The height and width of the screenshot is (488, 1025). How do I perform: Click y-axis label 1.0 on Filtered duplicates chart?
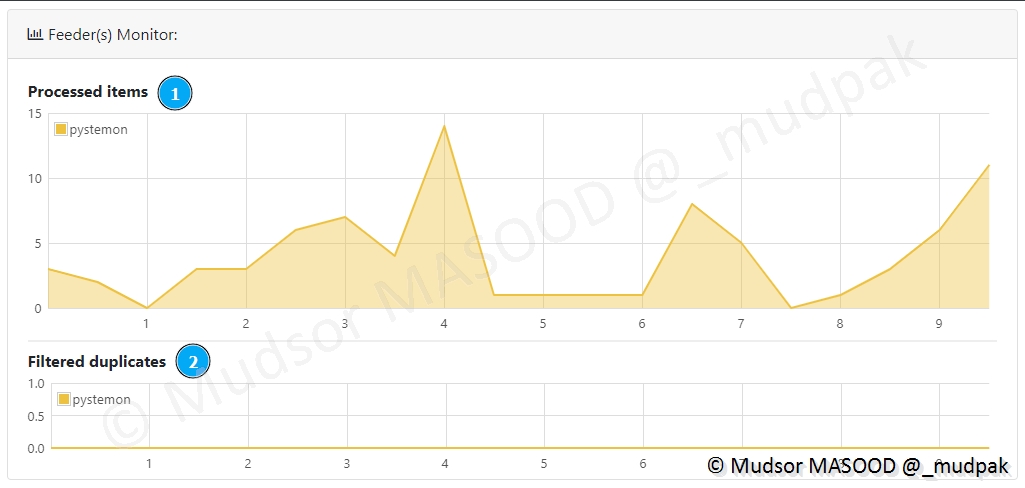36,384
